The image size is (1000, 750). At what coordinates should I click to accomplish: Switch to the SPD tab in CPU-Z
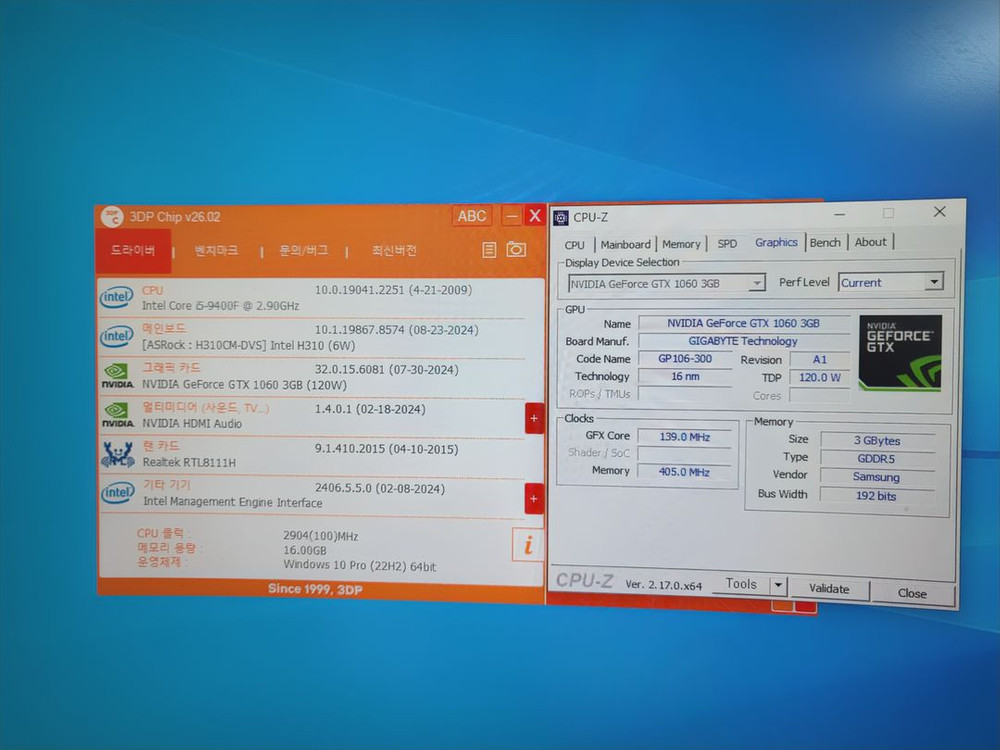click(x=727, y=244)
